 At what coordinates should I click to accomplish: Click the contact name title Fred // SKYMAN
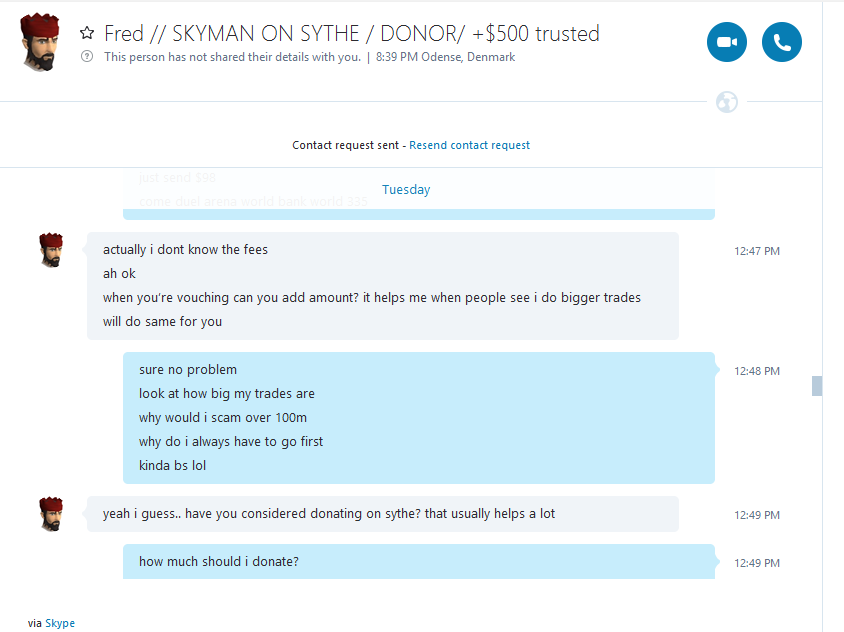(351, 33)
